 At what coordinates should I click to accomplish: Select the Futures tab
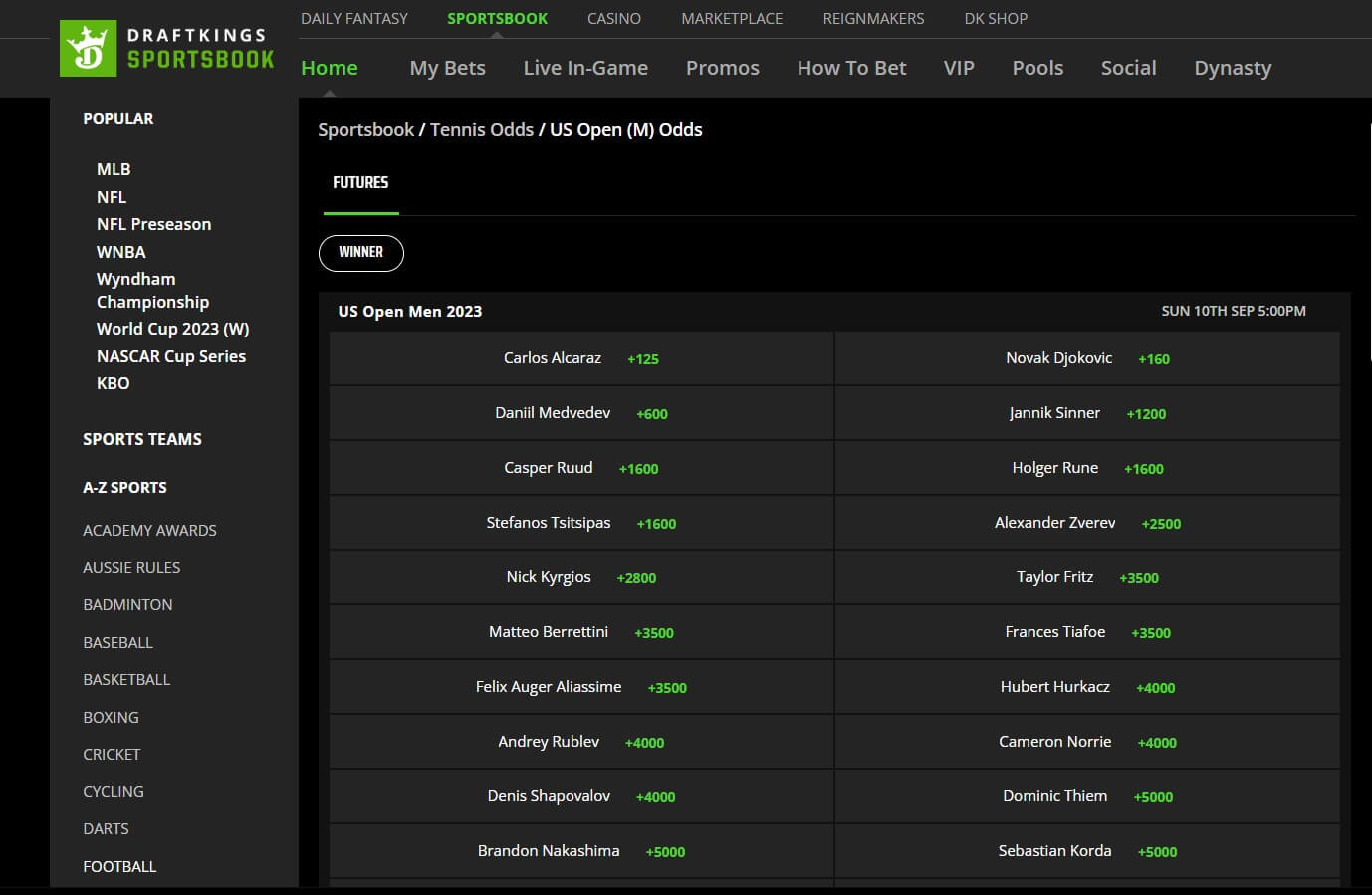point(360,183)
